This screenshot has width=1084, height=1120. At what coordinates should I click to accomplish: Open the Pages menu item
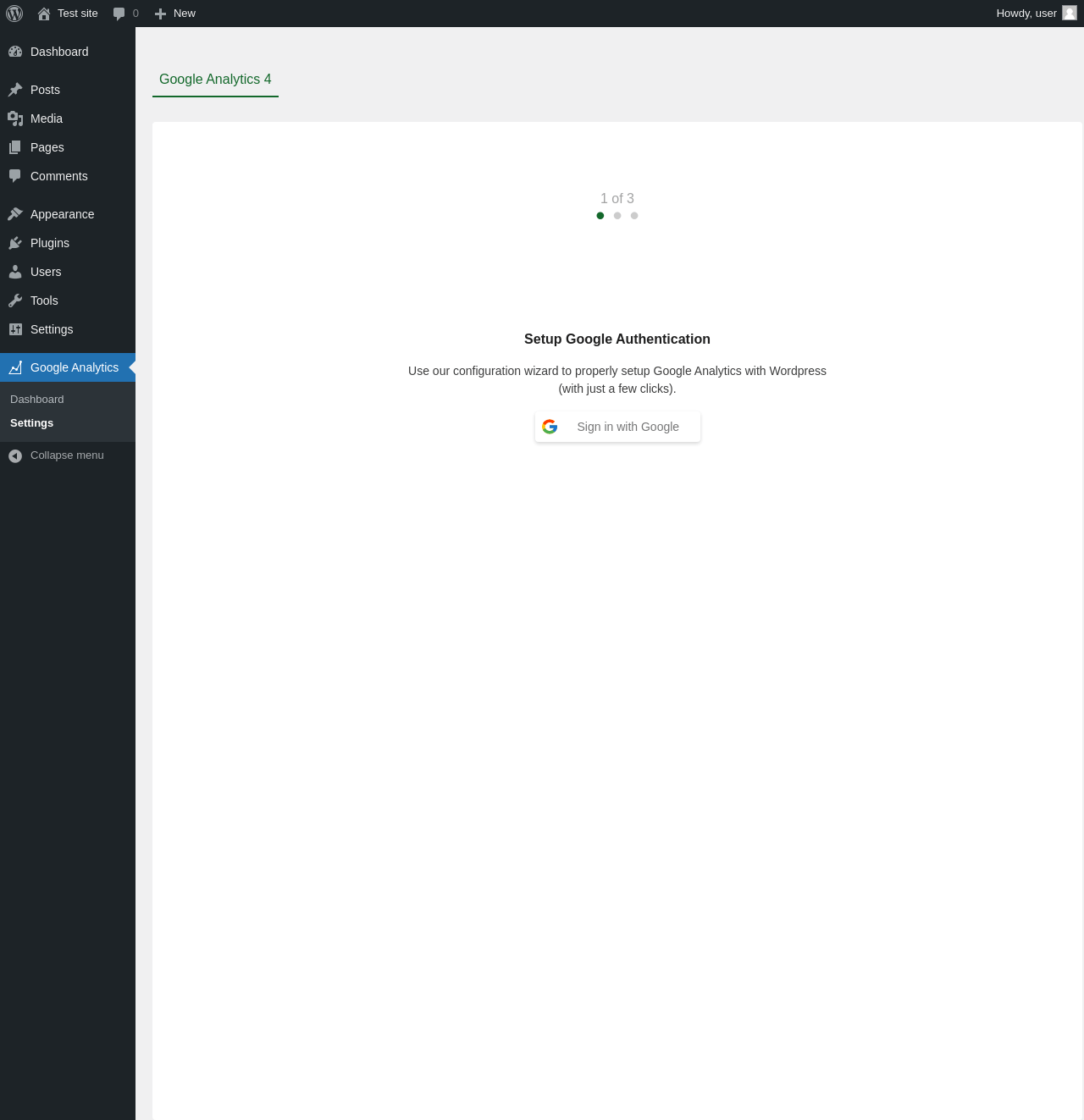click(68, 147)
